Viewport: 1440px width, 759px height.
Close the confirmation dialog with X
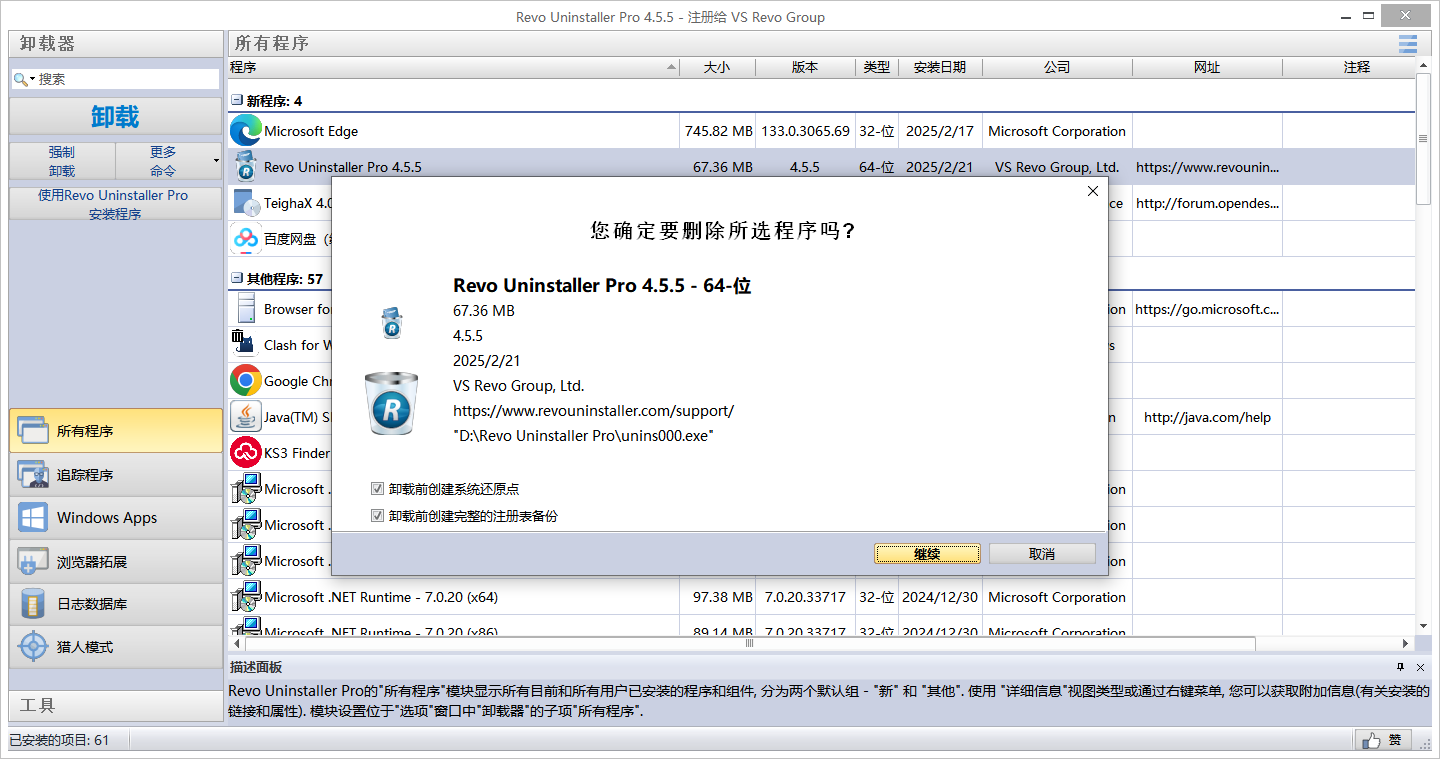pyautogui.click(x=1092, y=191)
